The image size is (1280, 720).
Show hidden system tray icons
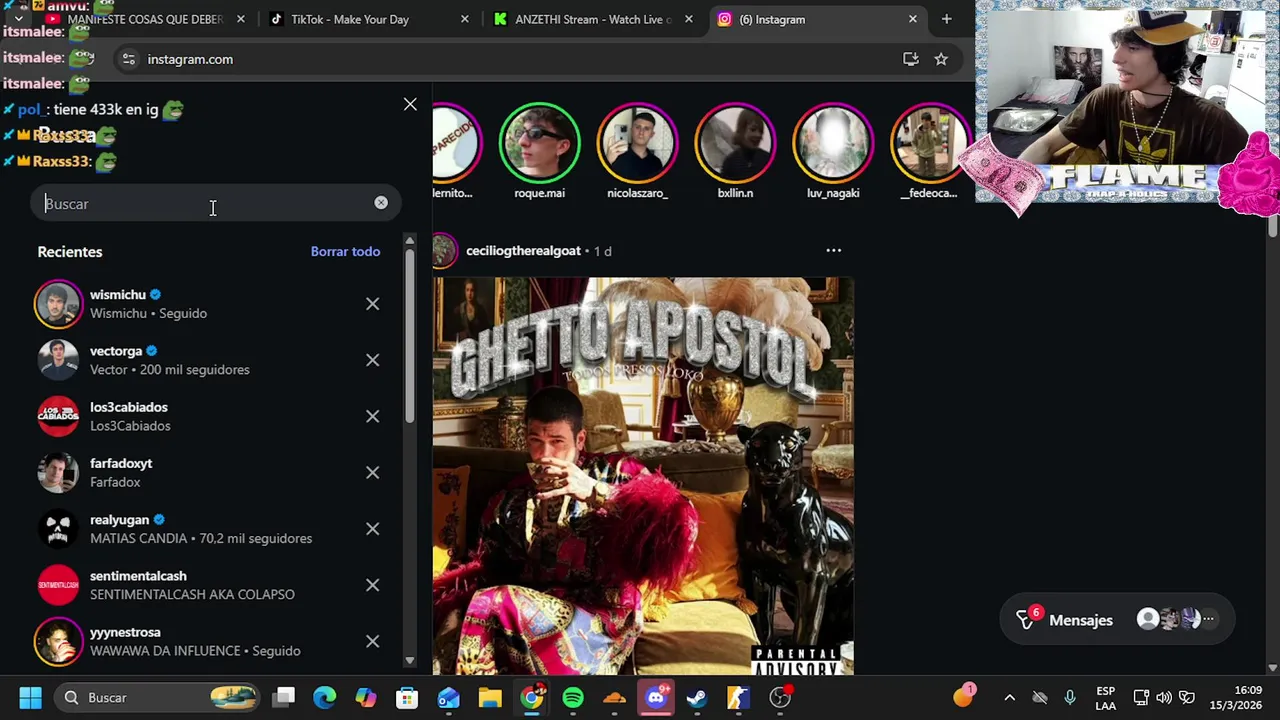[1009, 698]
